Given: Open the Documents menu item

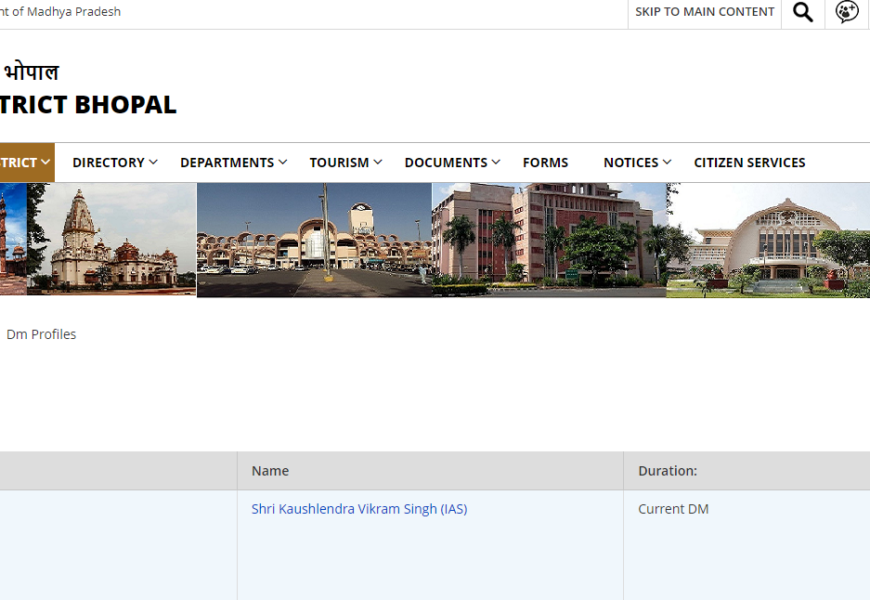Looking at the screenshot, I should point(446,163).
